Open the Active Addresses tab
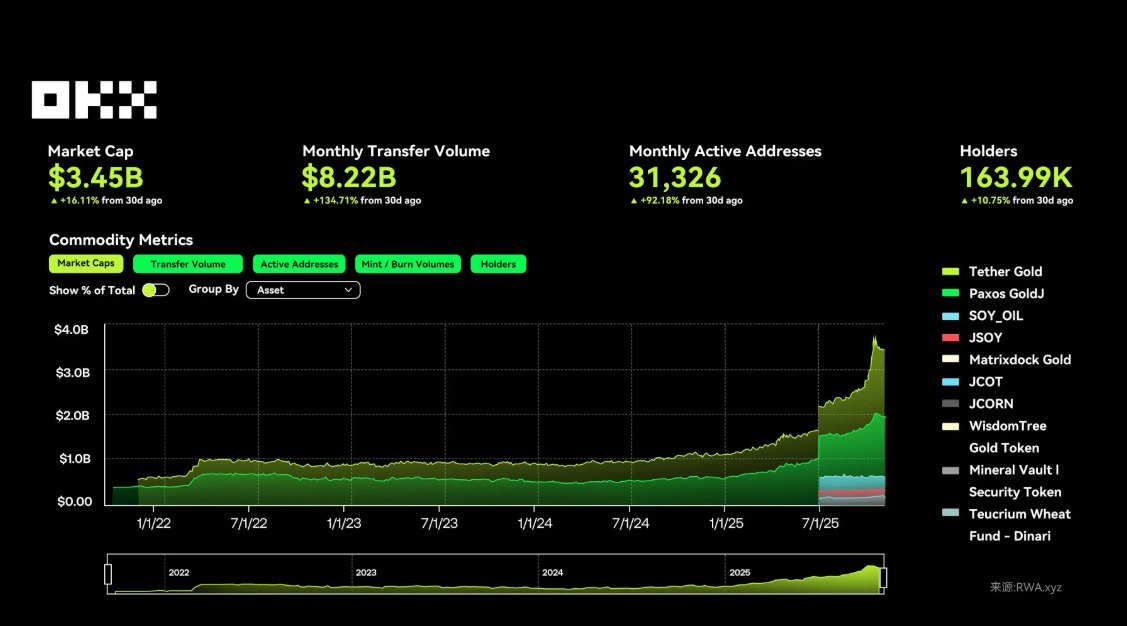Screen dimensions: 1127x626 coord(299,264)
